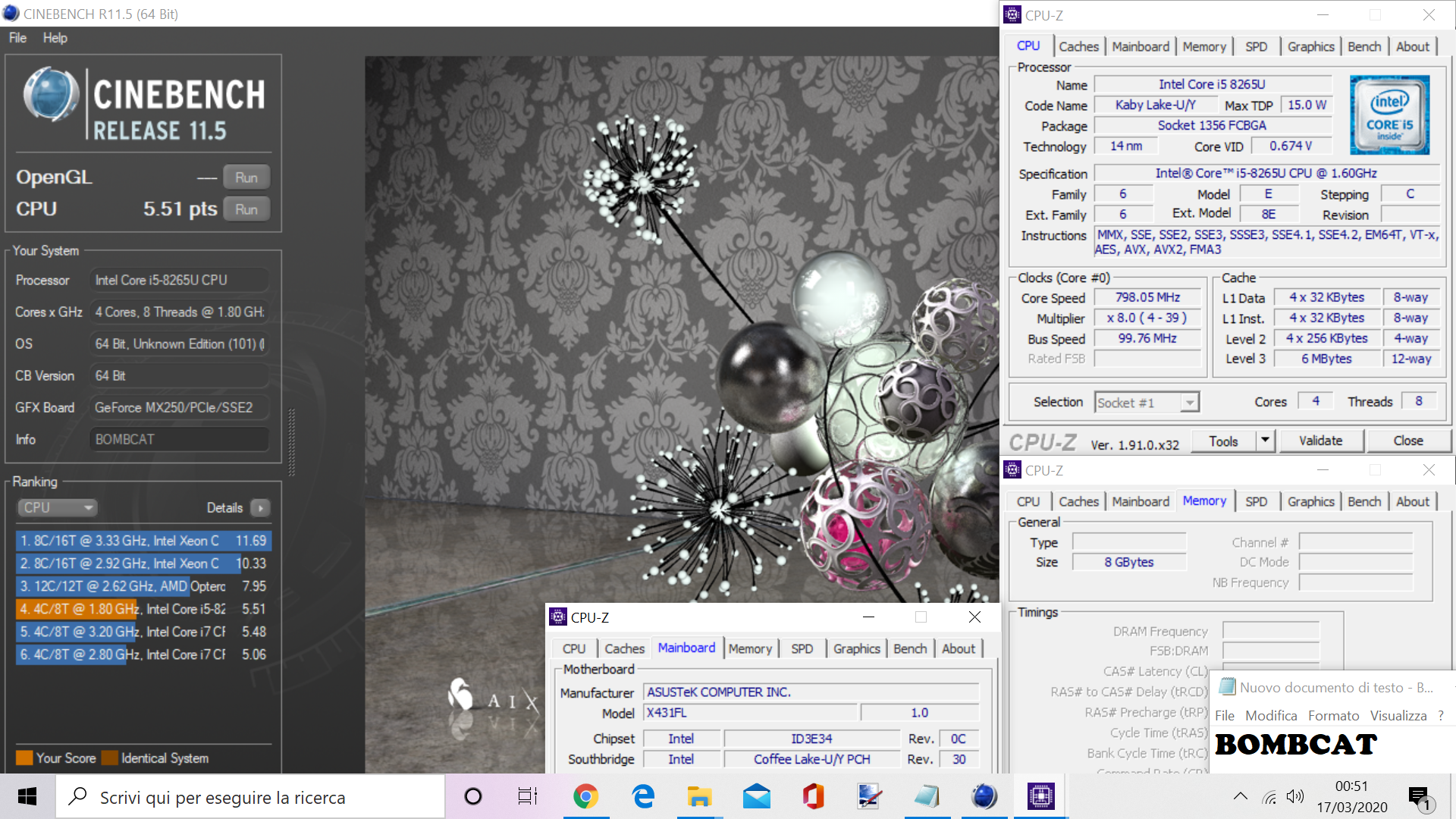1456x819 pixels.
Task: Select ranking row 2 Intel Xeon 10.33
Action: (143, 563)
